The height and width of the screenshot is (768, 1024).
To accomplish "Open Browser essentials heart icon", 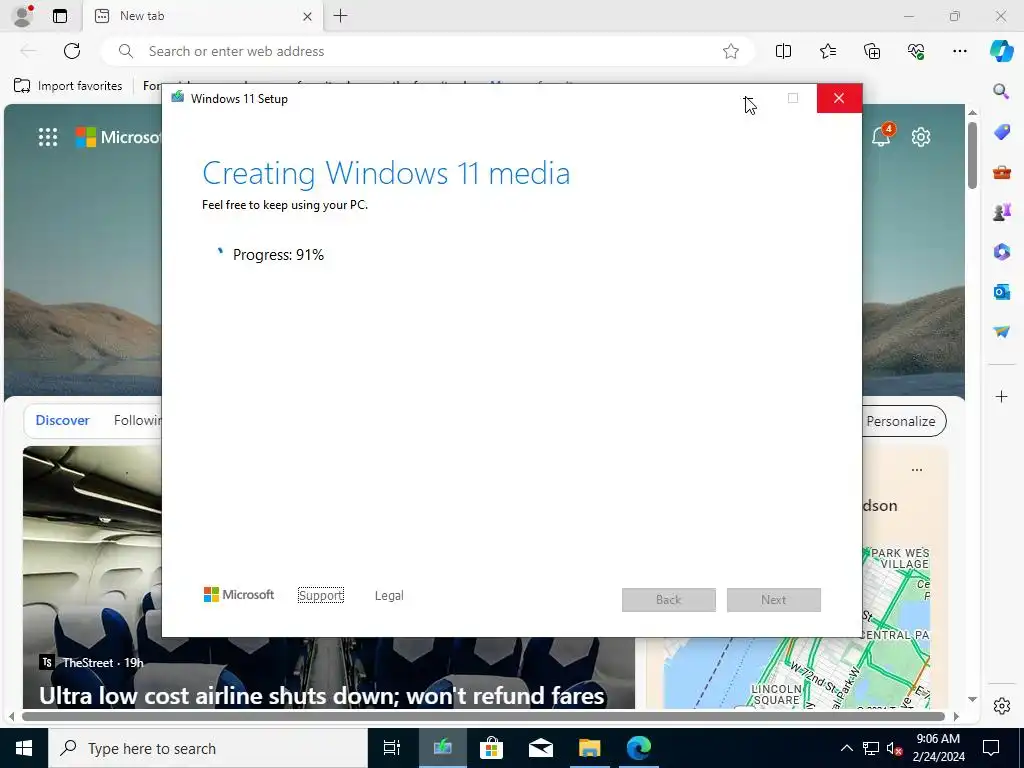I will click(x=916, y=51).
